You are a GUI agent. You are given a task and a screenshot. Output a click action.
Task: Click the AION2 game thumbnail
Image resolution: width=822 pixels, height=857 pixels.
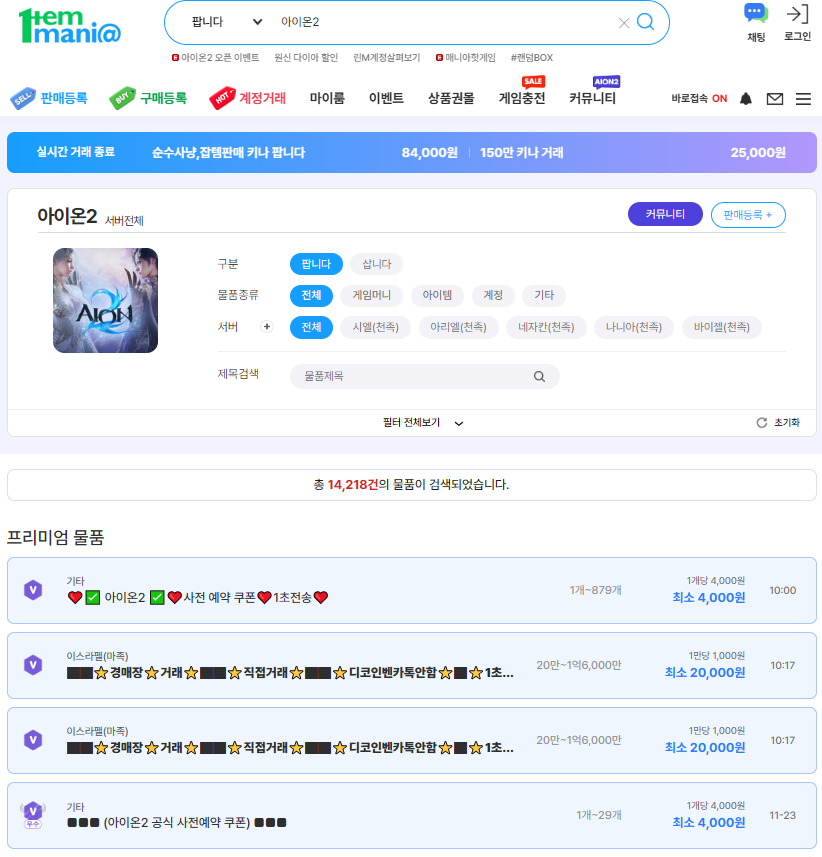tap(105, 300)
